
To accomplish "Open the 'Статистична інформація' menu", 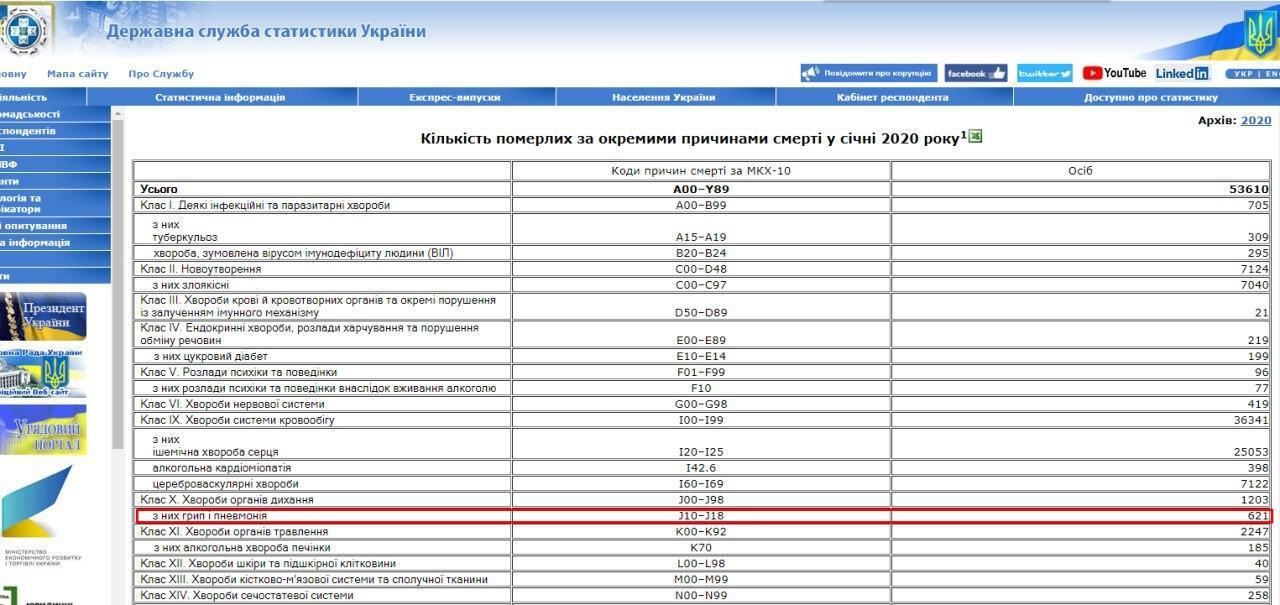I will coord(220,97).
